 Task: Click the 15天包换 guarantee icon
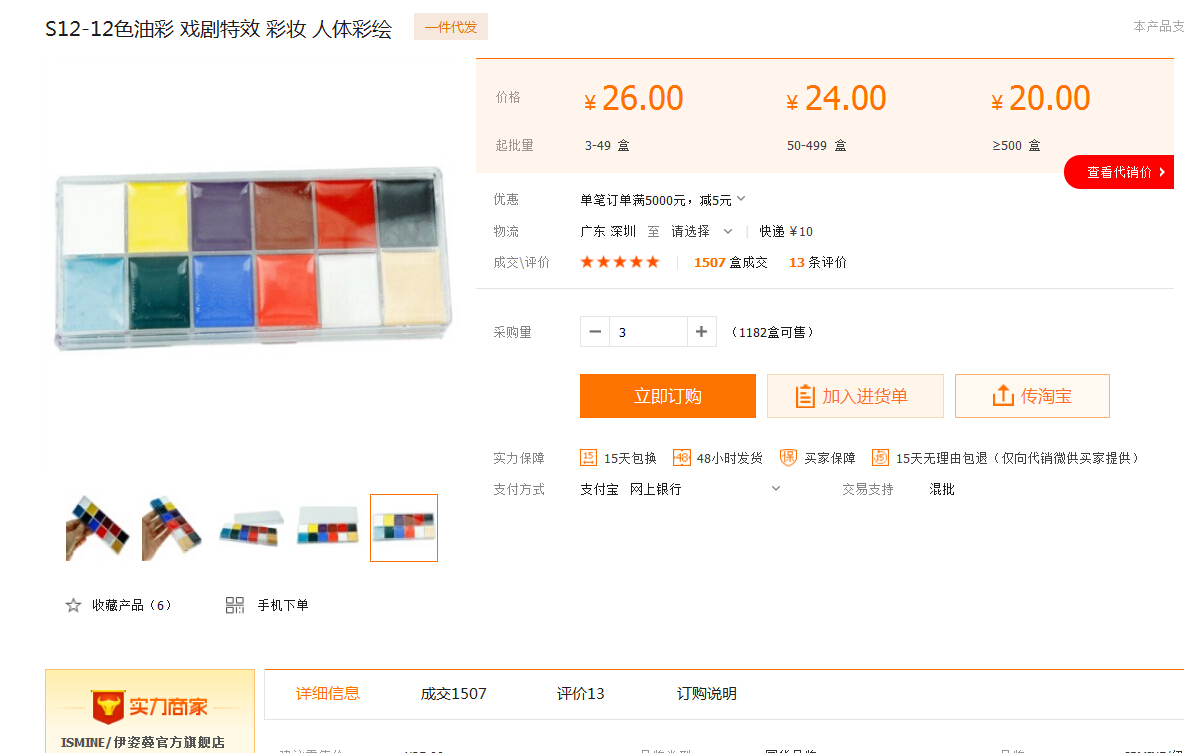click(x=589, y=458)
